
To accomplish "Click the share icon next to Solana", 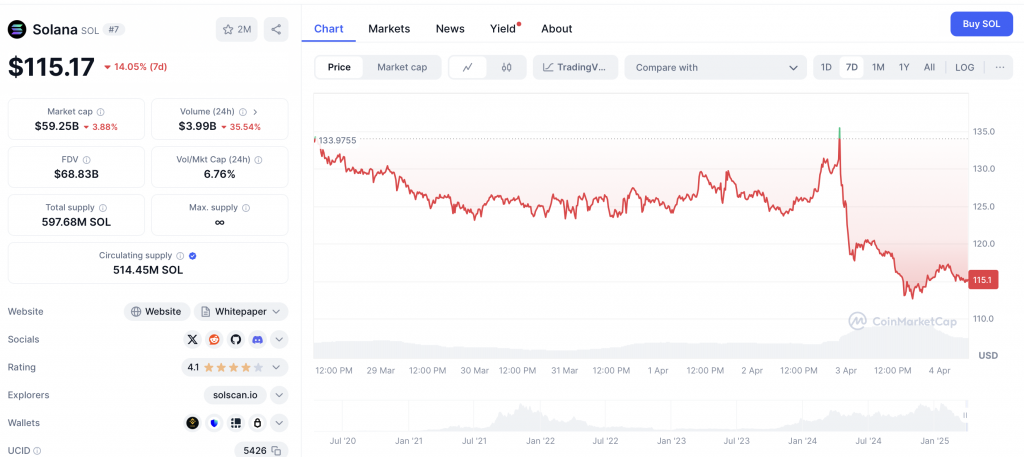I will pyautogui.click(x=276, y=29).
